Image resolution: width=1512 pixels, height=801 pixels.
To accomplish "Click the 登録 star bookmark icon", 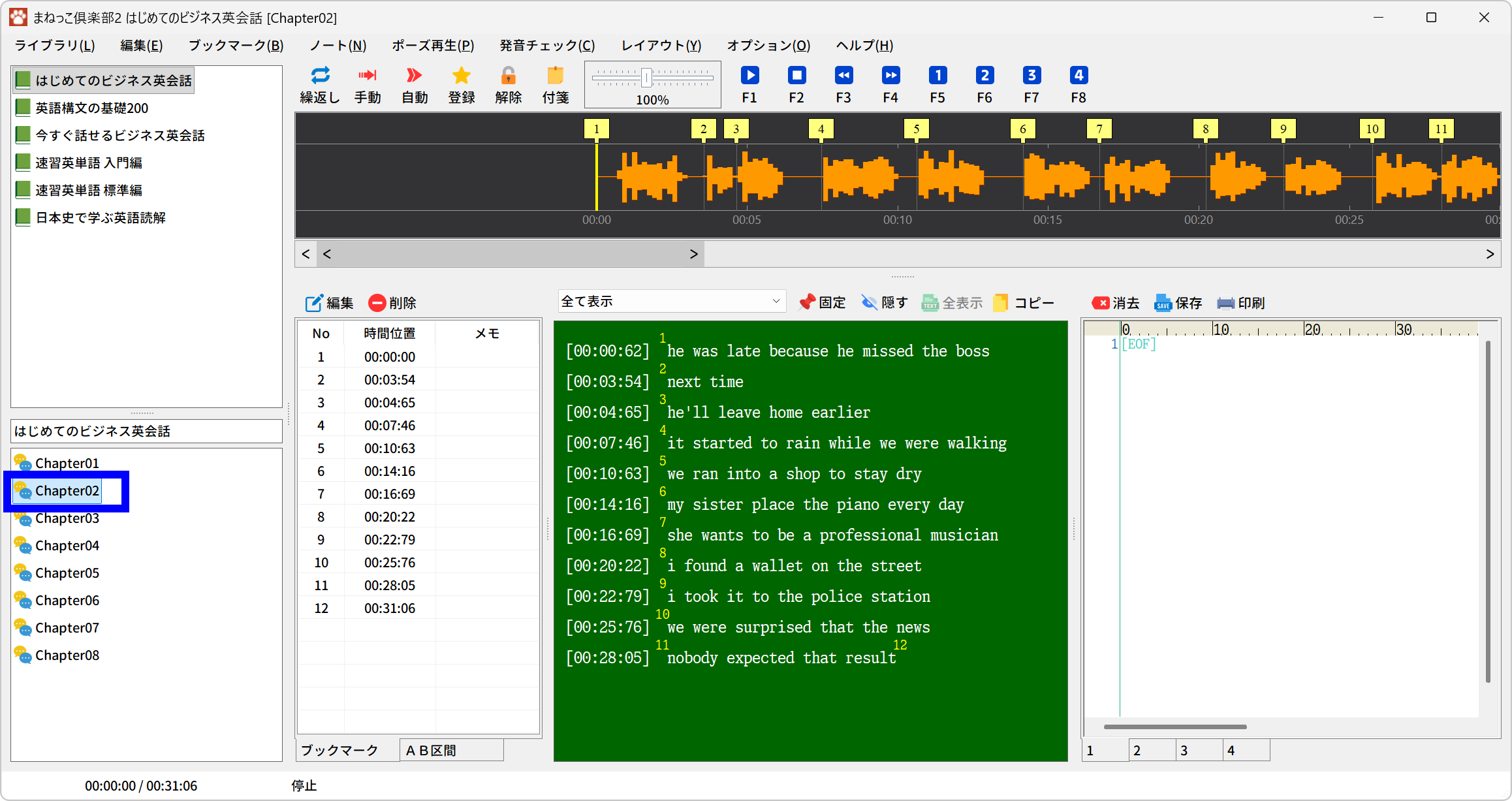I will click(x=462, y=85).
